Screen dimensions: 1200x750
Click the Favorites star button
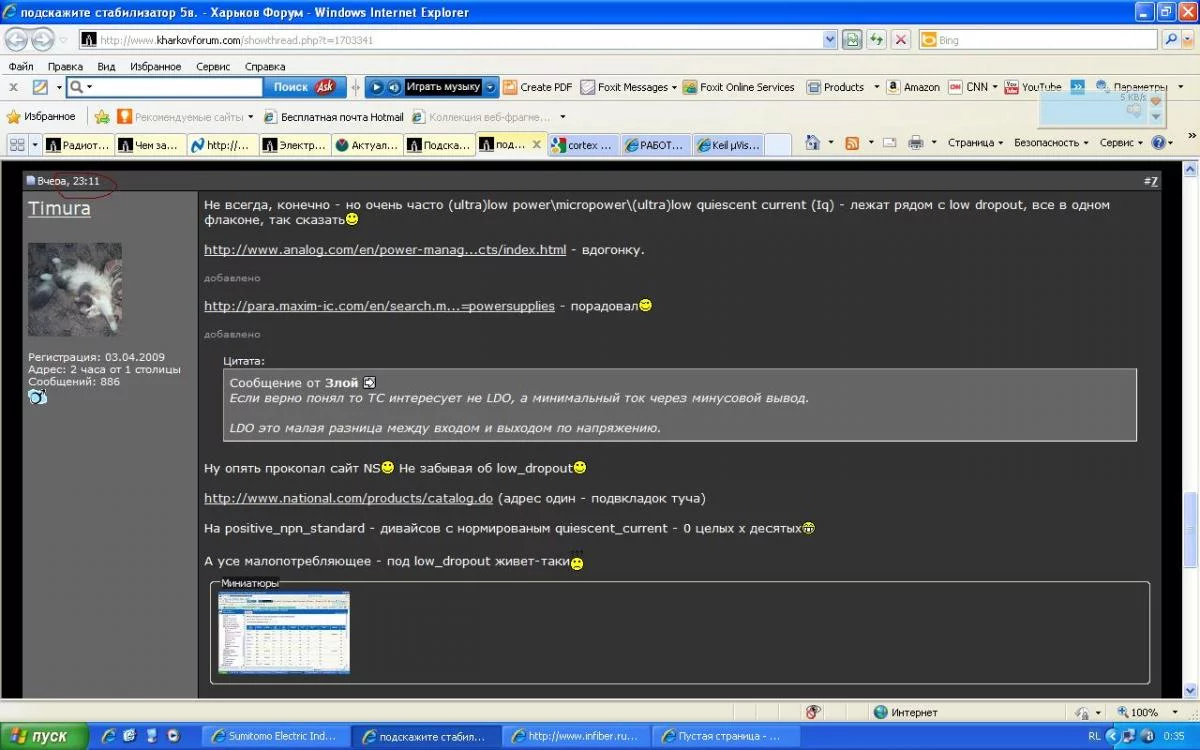tap(42, 117)
